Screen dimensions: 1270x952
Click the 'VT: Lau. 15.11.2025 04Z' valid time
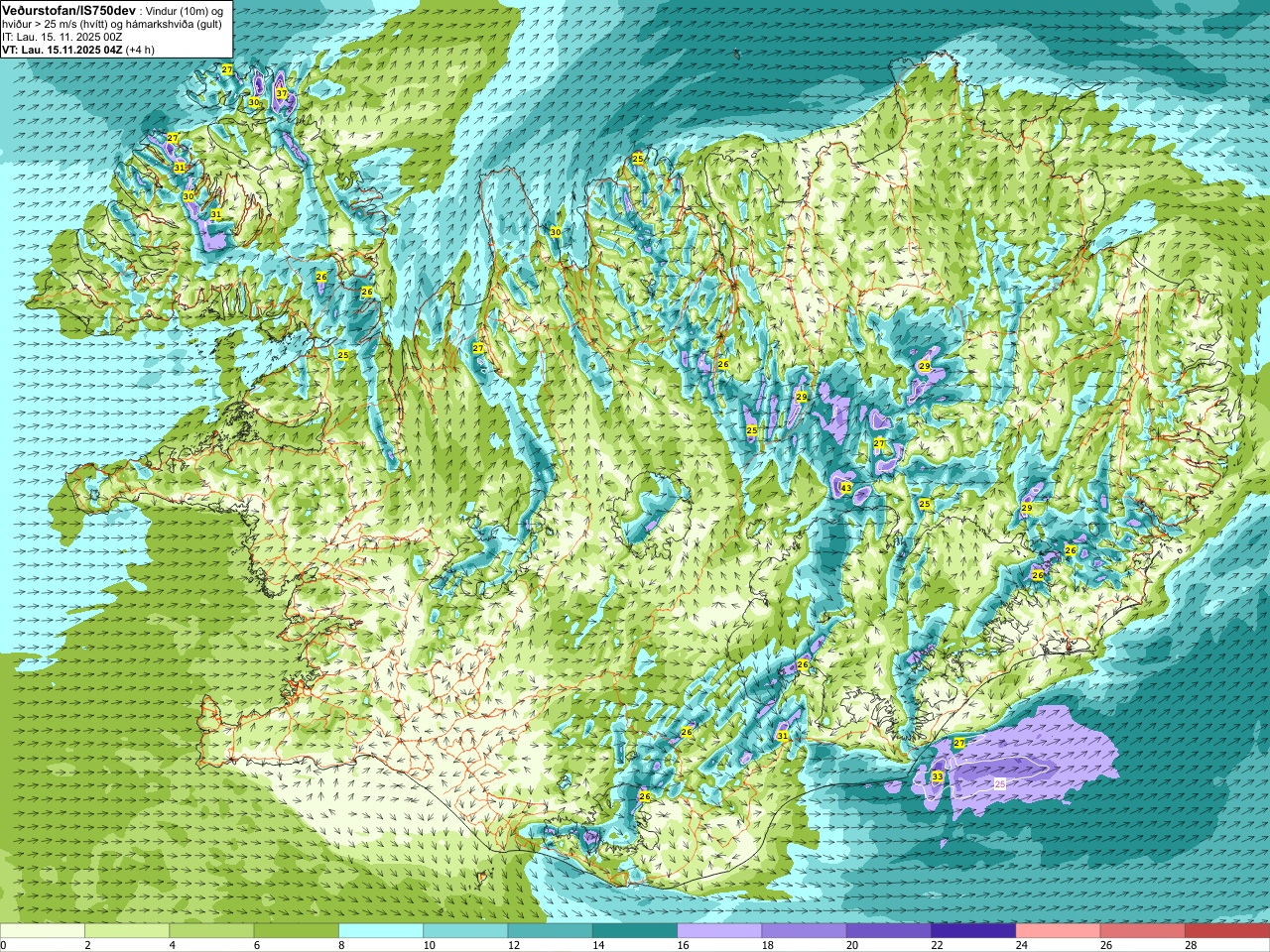click(63, 50)
